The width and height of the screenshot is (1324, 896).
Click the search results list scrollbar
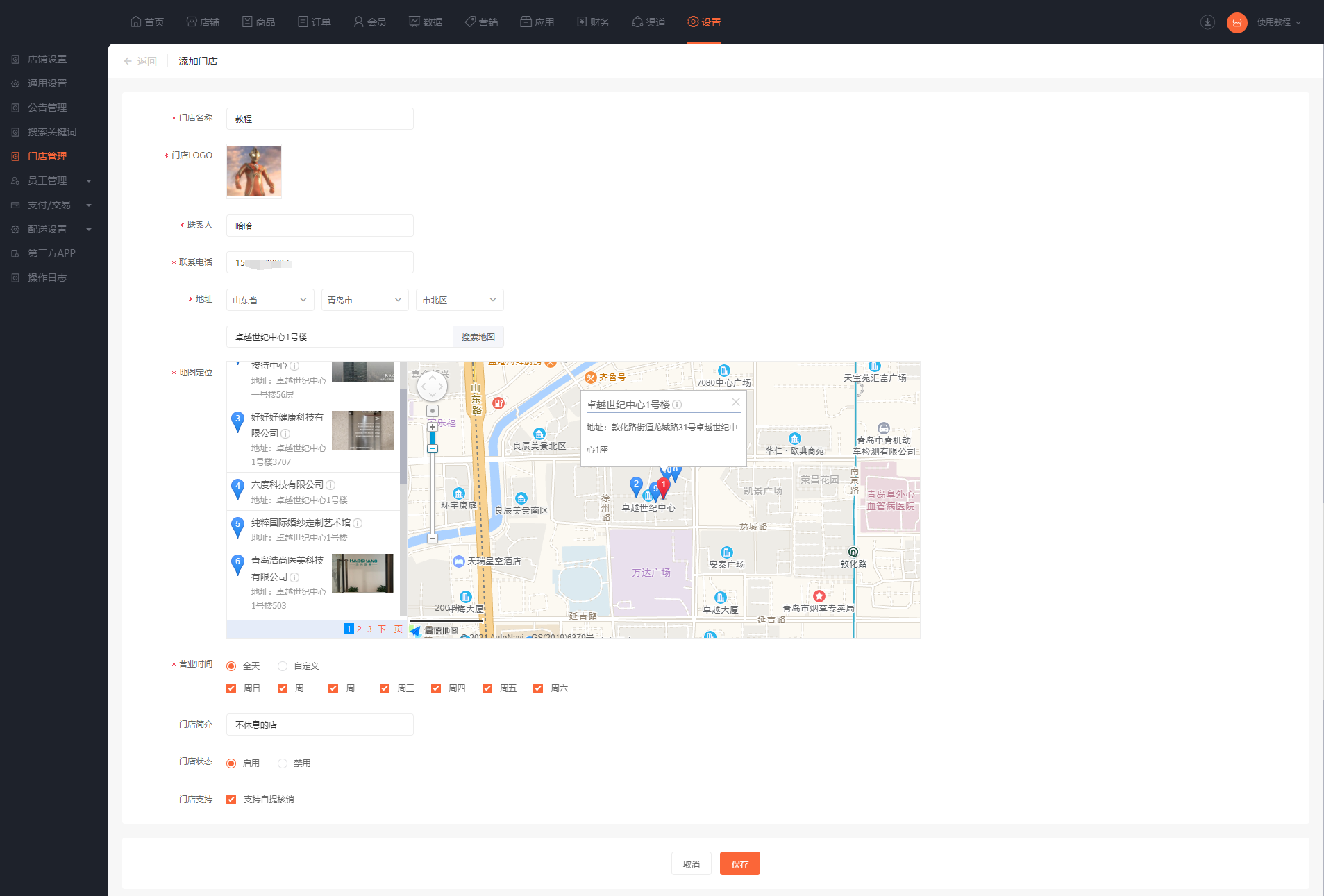click(x=403, y=436)
